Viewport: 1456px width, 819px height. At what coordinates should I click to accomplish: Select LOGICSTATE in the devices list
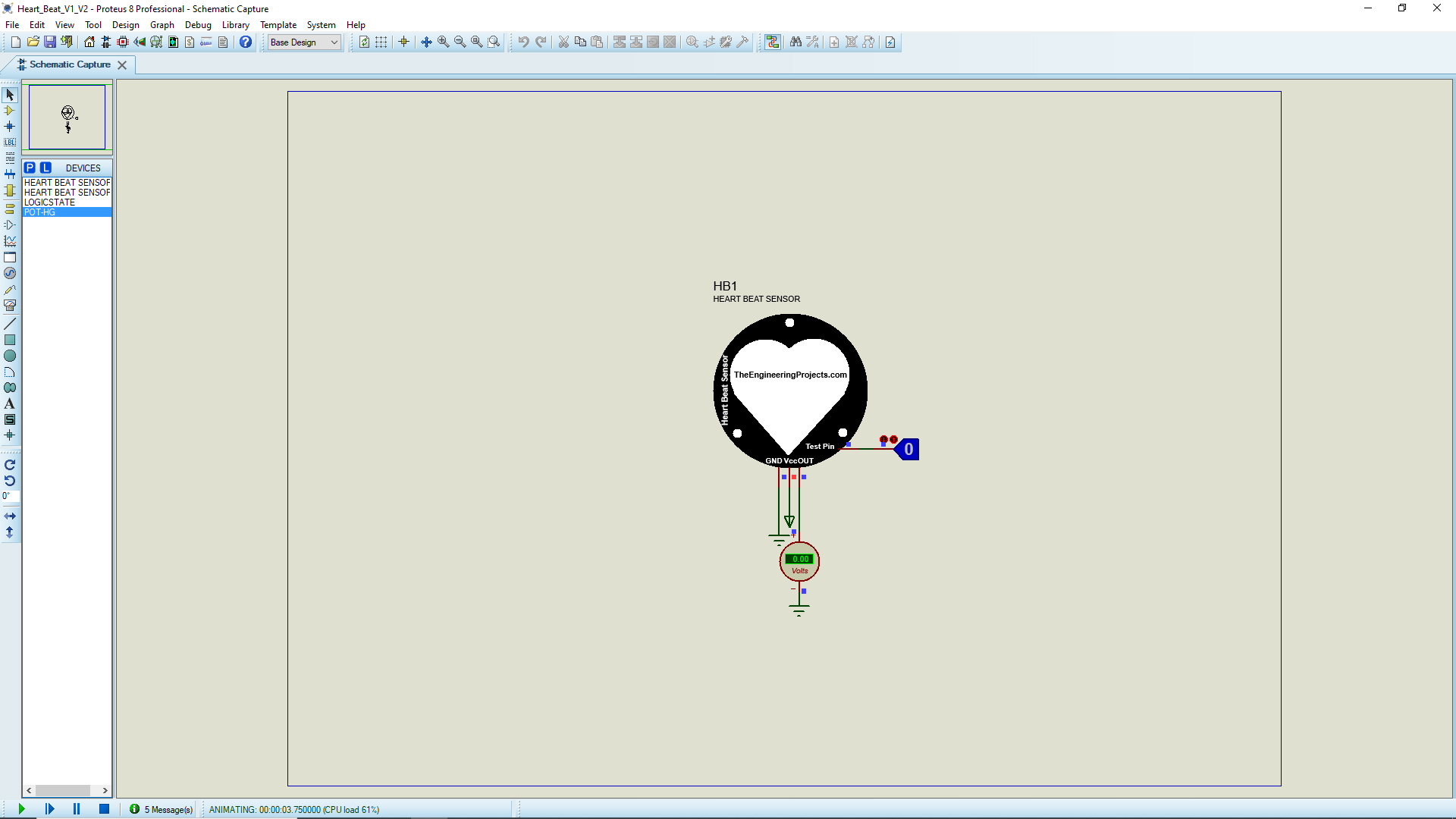point(67,202)
